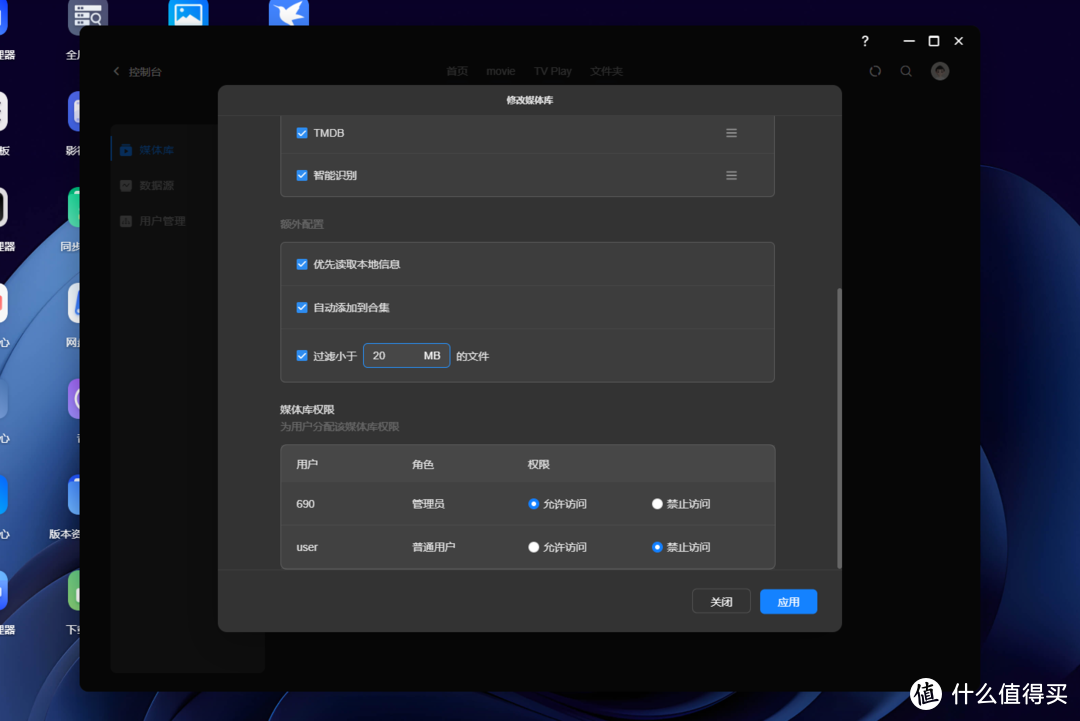Open the photo gallery desktop icon

point(188,15)
